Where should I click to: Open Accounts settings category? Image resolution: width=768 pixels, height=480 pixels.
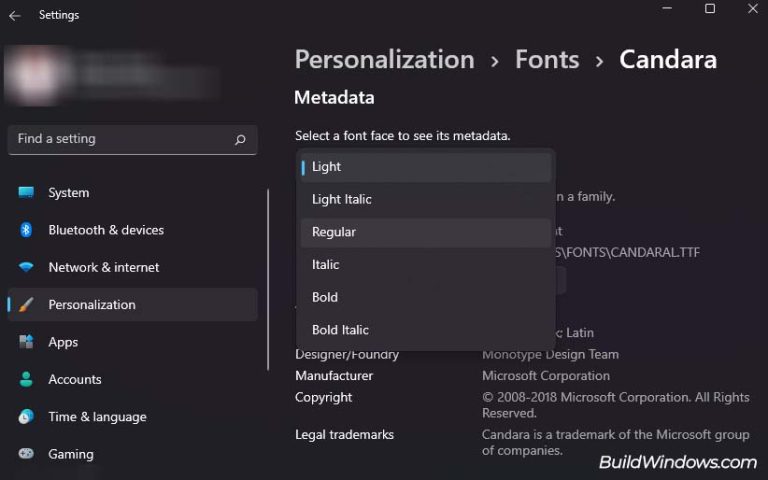pyautogui.click(x=133, y=379)
